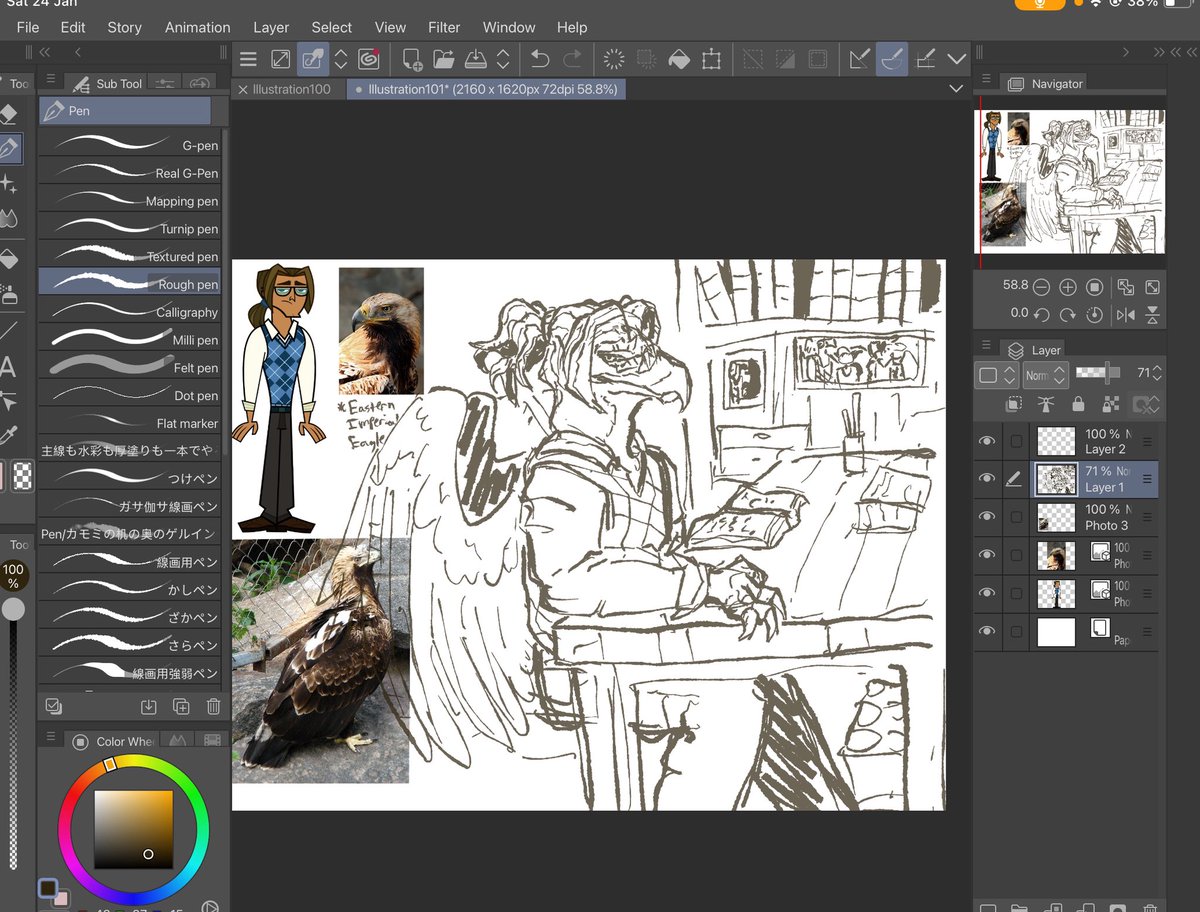Image resolution: width=1200 pixels, height=912 pixels.
Task: Select the Blend tool in the tool palette
Action: [x=8, y=218]
